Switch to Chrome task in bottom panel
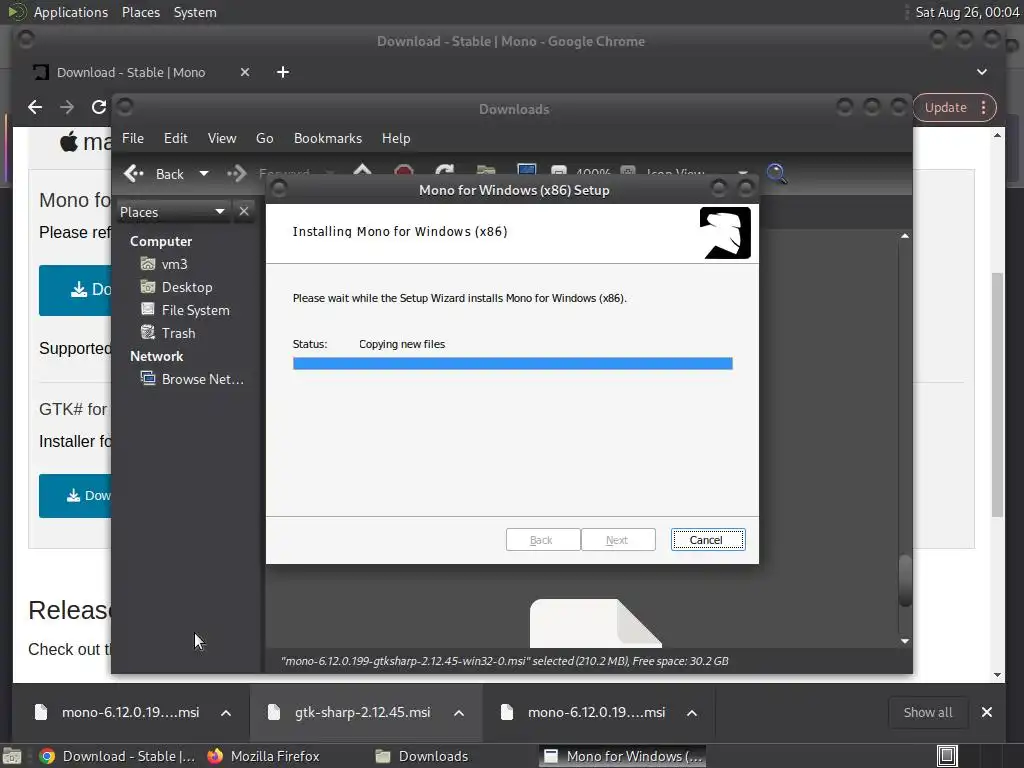 tap(116, 756)
